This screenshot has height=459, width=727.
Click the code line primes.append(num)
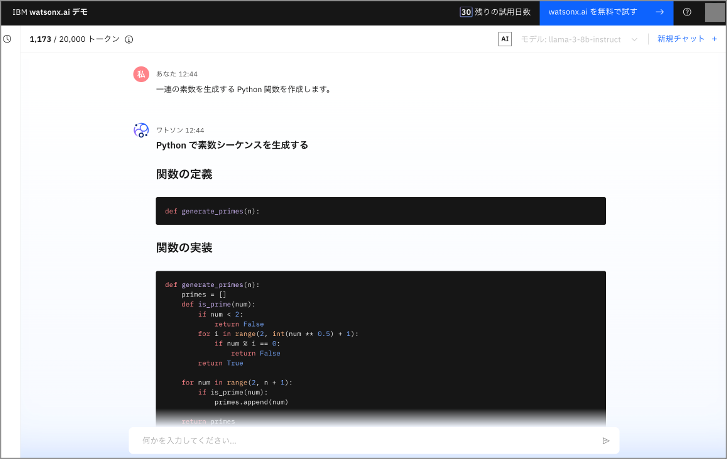pos(251,402)
